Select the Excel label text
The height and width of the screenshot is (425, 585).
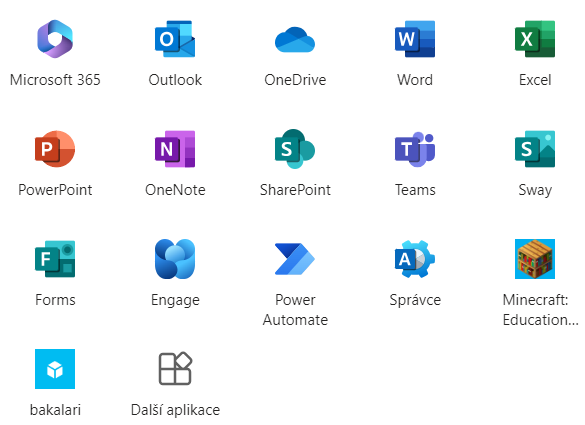535,80
